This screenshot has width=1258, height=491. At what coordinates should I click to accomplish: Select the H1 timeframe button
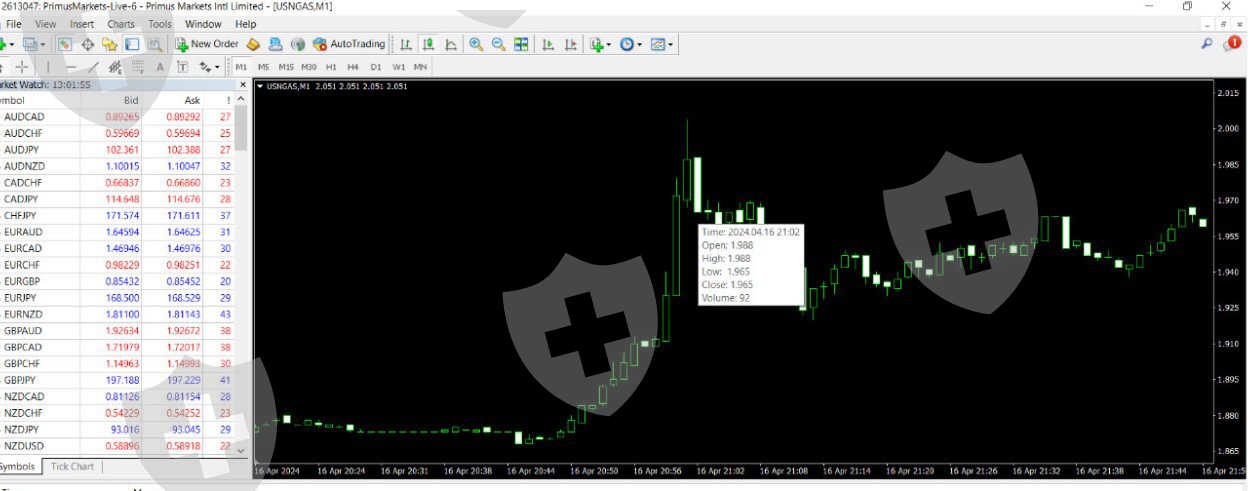pos(331,67)
